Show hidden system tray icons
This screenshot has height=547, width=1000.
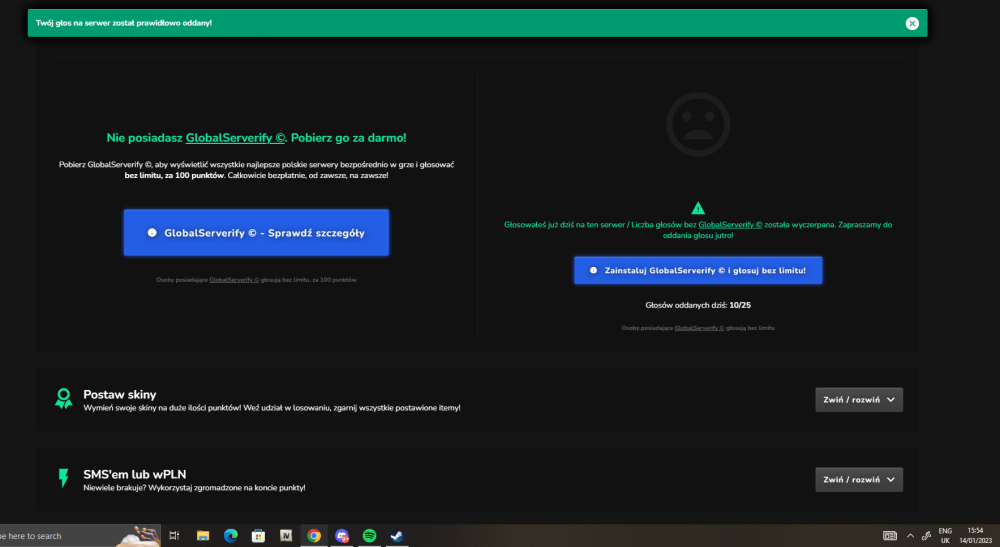pyautogui.click(x=910, y=536)
